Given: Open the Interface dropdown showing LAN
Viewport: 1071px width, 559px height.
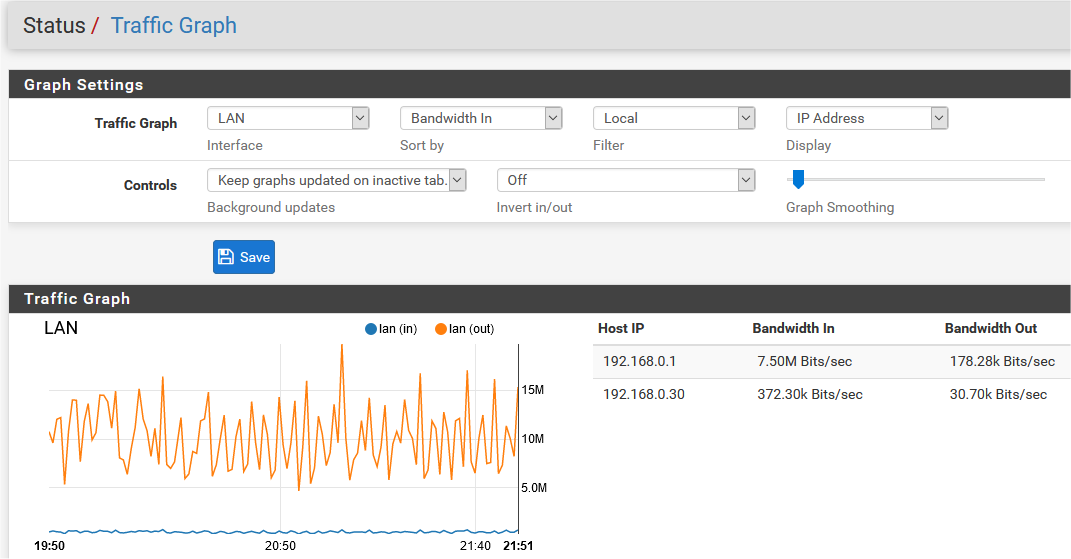Looking at the screenshot, I should point(288,118).
